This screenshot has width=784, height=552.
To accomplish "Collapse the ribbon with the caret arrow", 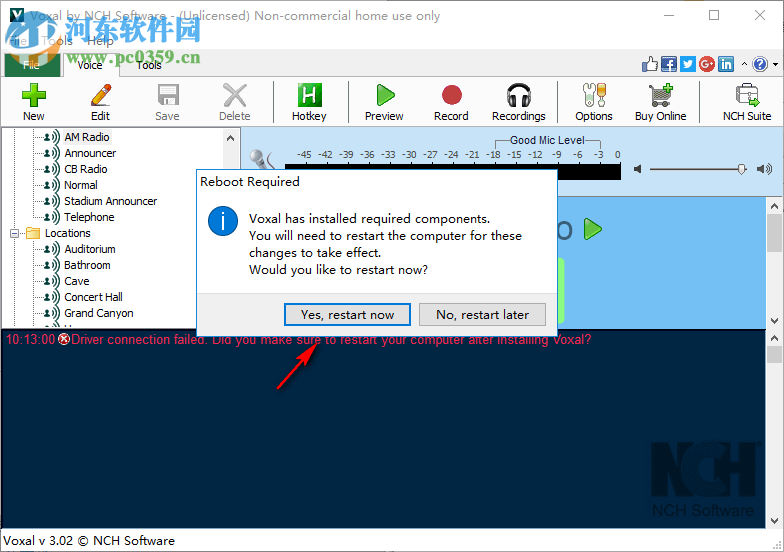I will (744, 64).
